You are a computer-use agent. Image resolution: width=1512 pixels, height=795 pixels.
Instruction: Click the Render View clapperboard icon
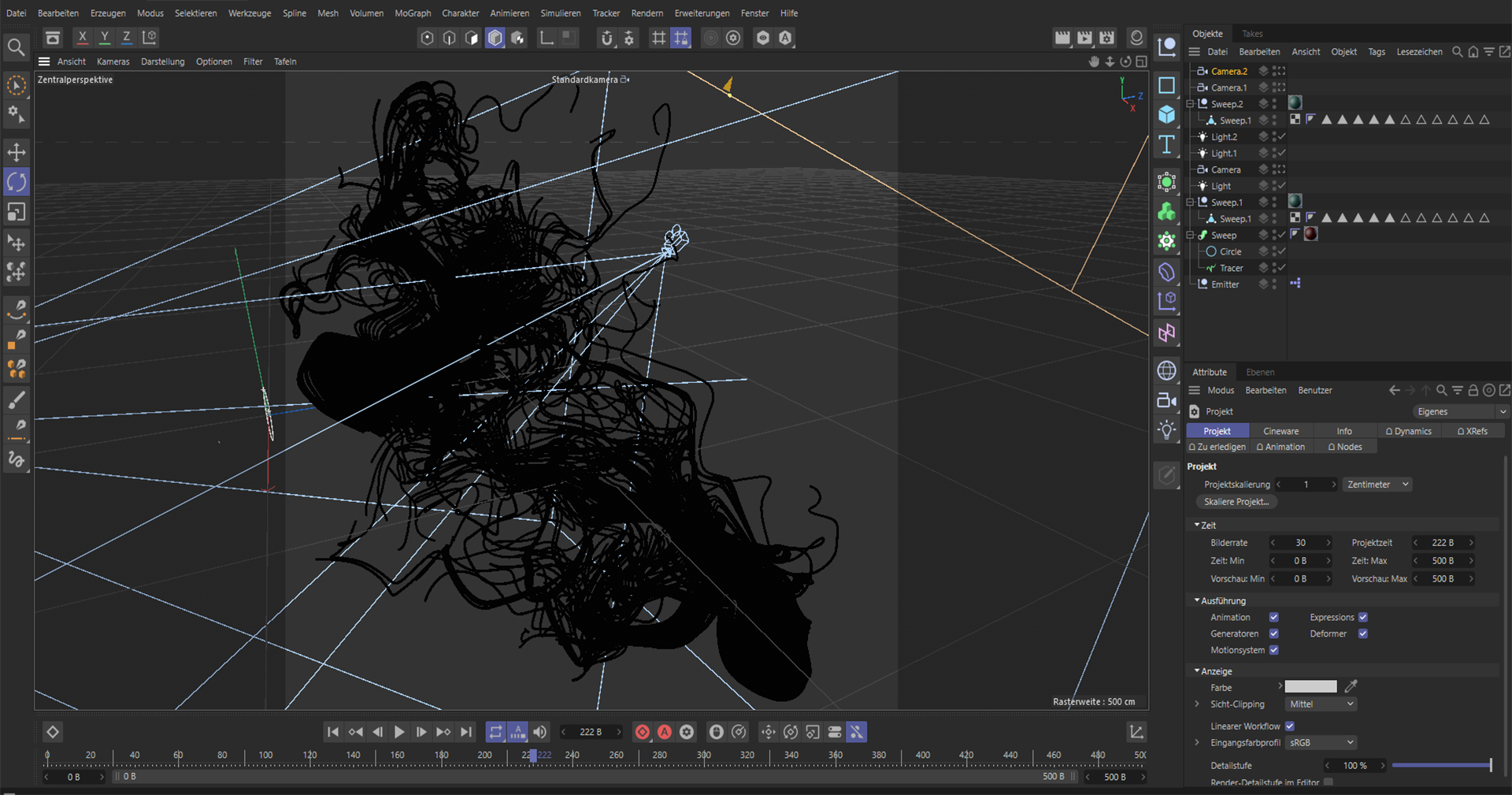tap(1062, 37)
